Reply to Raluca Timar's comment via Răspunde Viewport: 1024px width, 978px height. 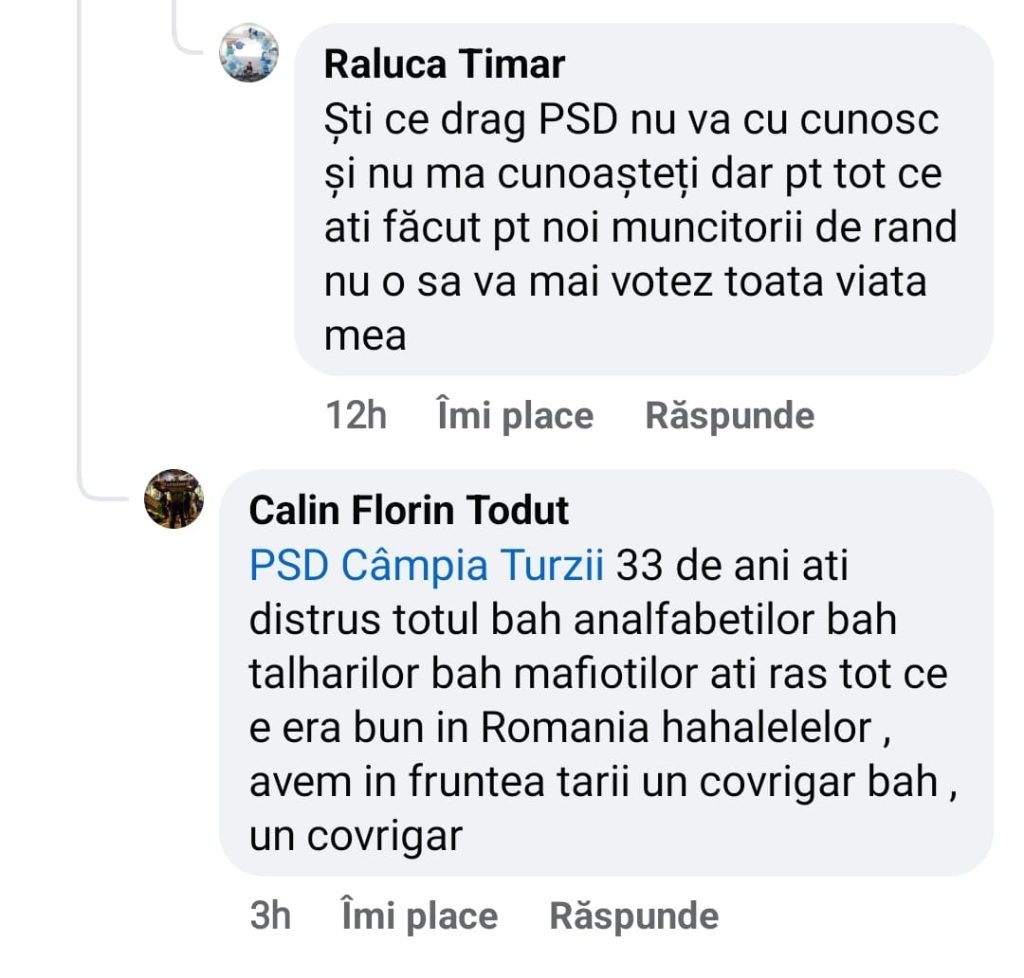point(729,416)
